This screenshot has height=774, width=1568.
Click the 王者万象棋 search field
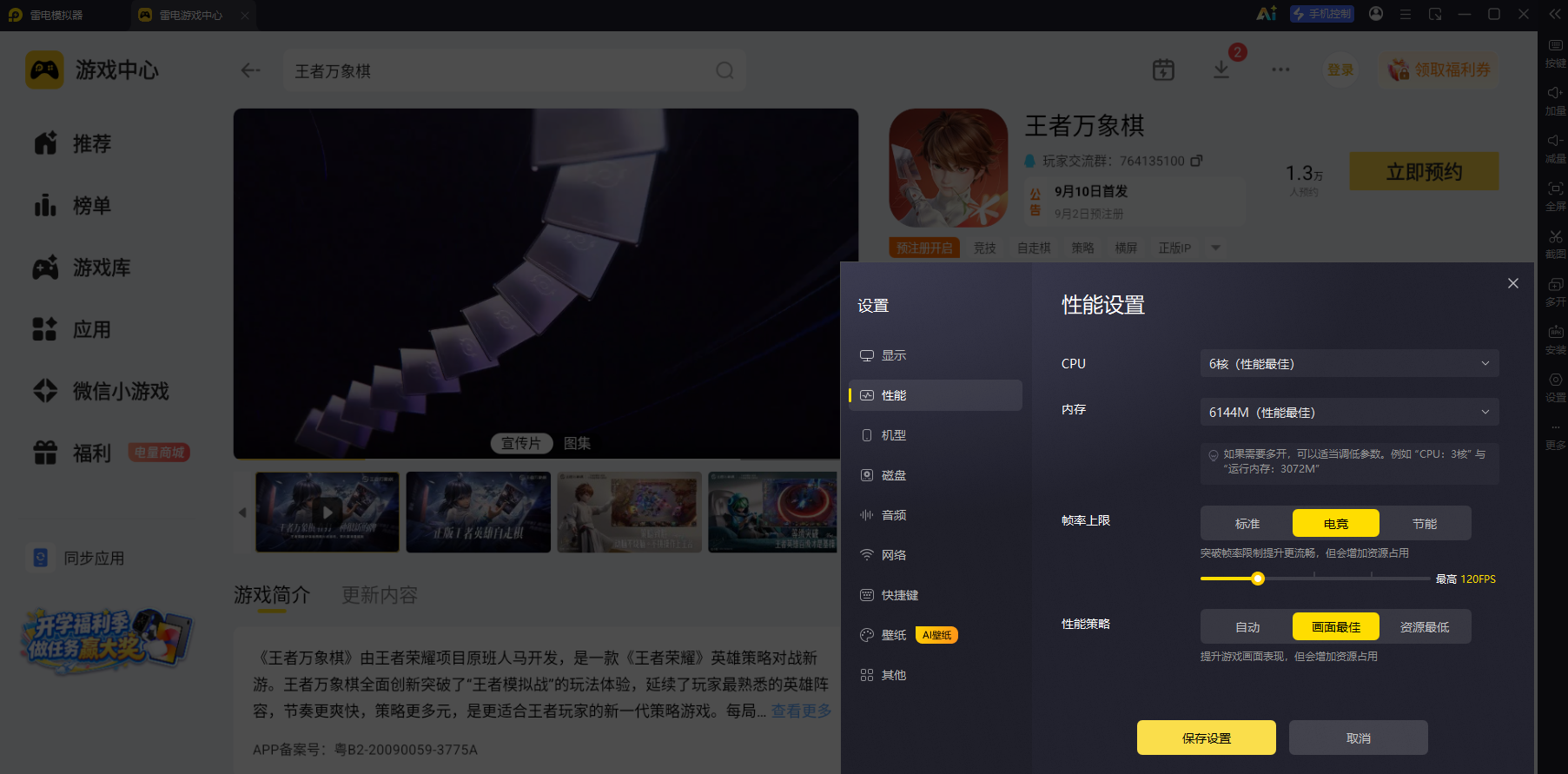point(514,70)
